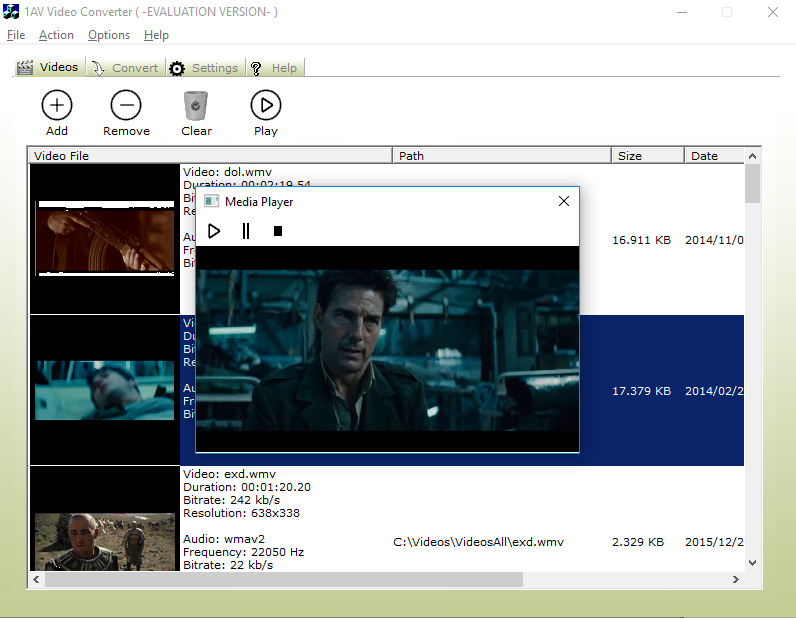
Task: Click 'Bitrate: 242 kb/s' text
Action: [231, 500]
